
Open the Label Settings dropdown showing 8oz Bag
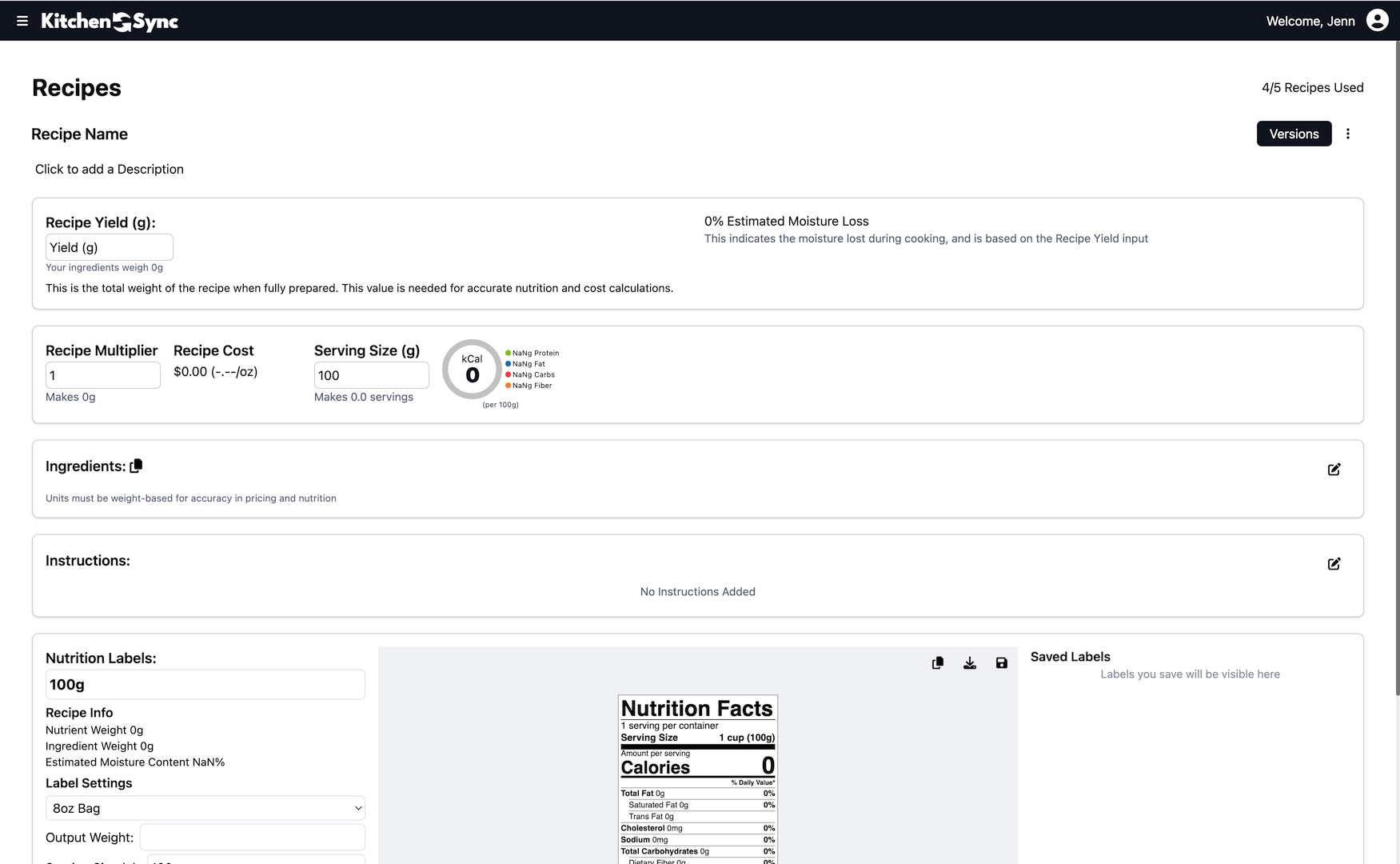pos(205,808)
